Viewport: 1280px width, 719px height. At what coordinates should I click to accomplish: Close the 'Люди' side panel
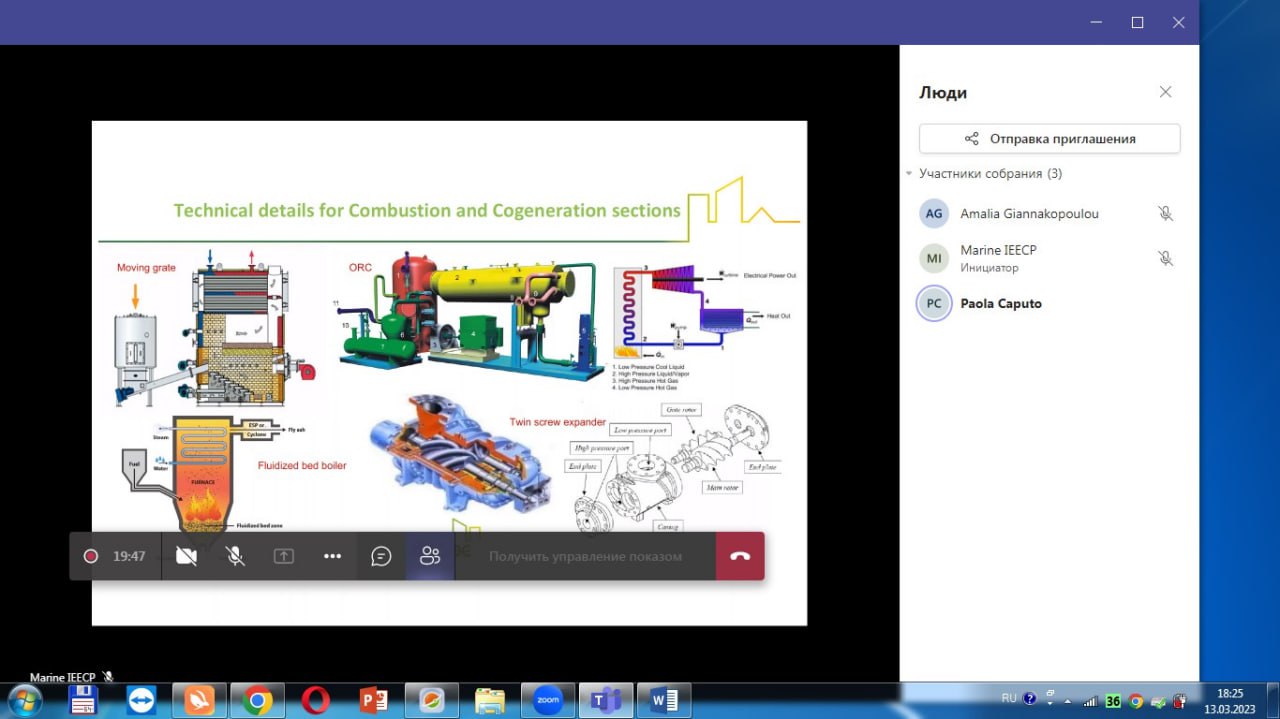pos(1165,92)
